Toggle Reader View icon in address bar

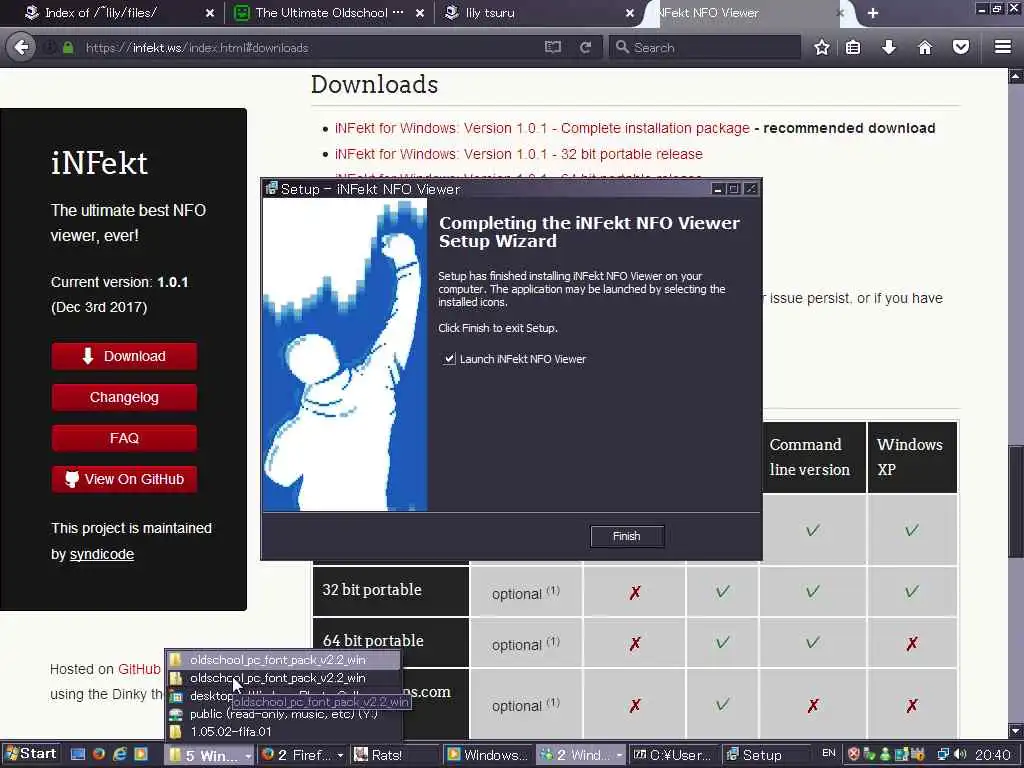(x=552, y=47)
